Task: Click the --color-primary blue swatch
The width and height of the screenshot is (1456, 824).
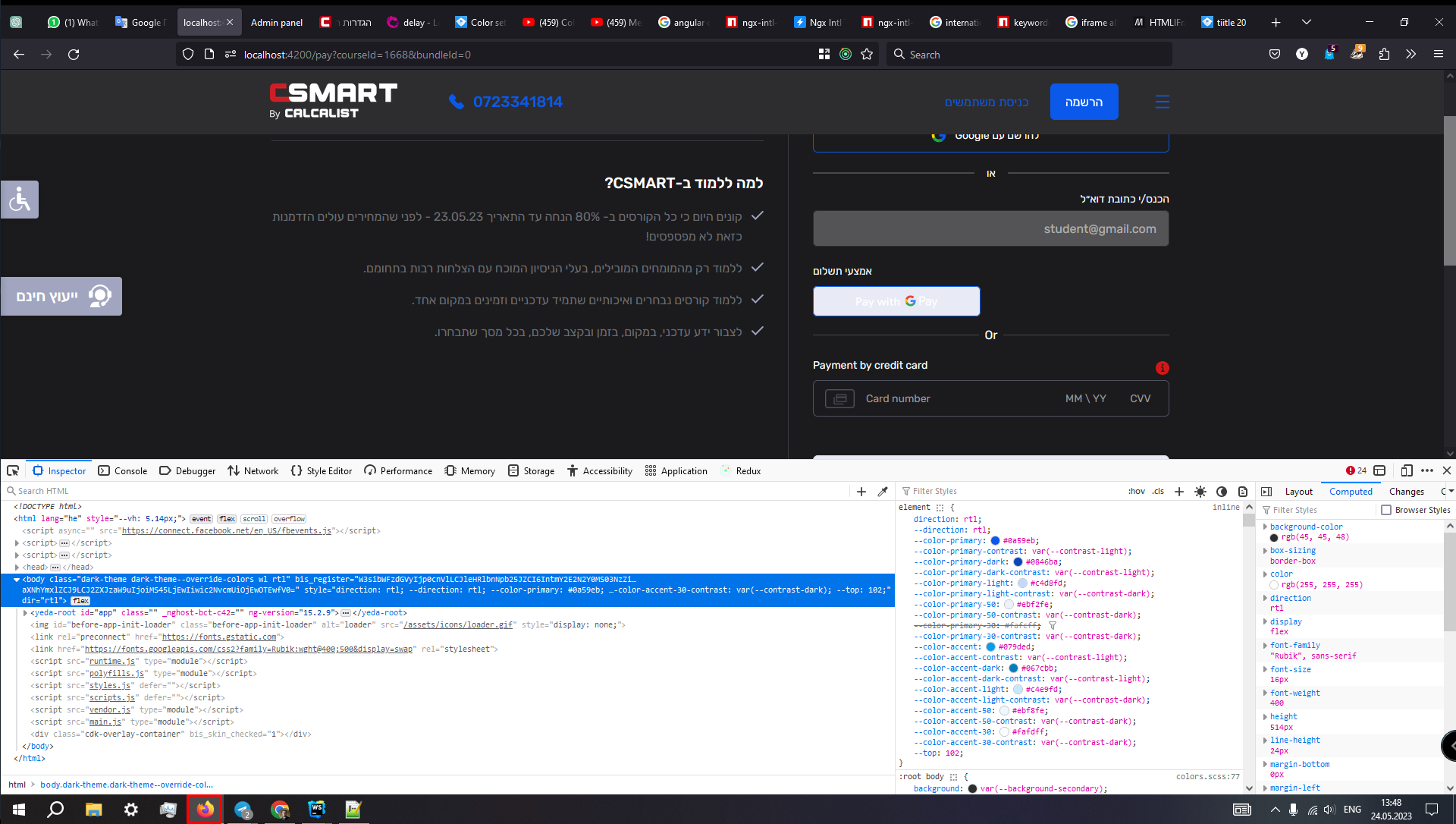Action: click(x=995, y=541)
